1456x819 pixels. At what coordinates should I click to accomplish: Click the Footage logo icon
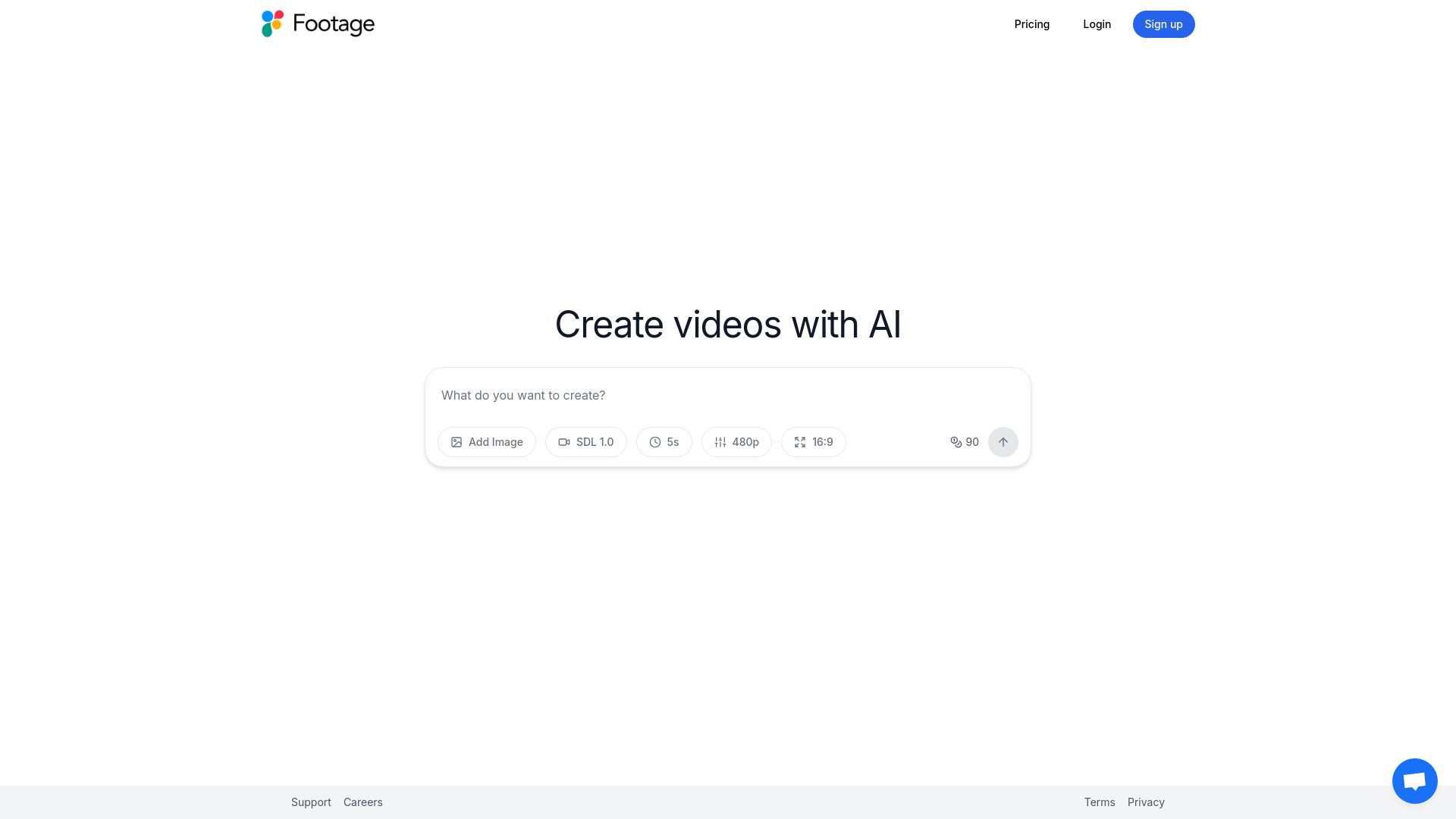click(272, 24)
